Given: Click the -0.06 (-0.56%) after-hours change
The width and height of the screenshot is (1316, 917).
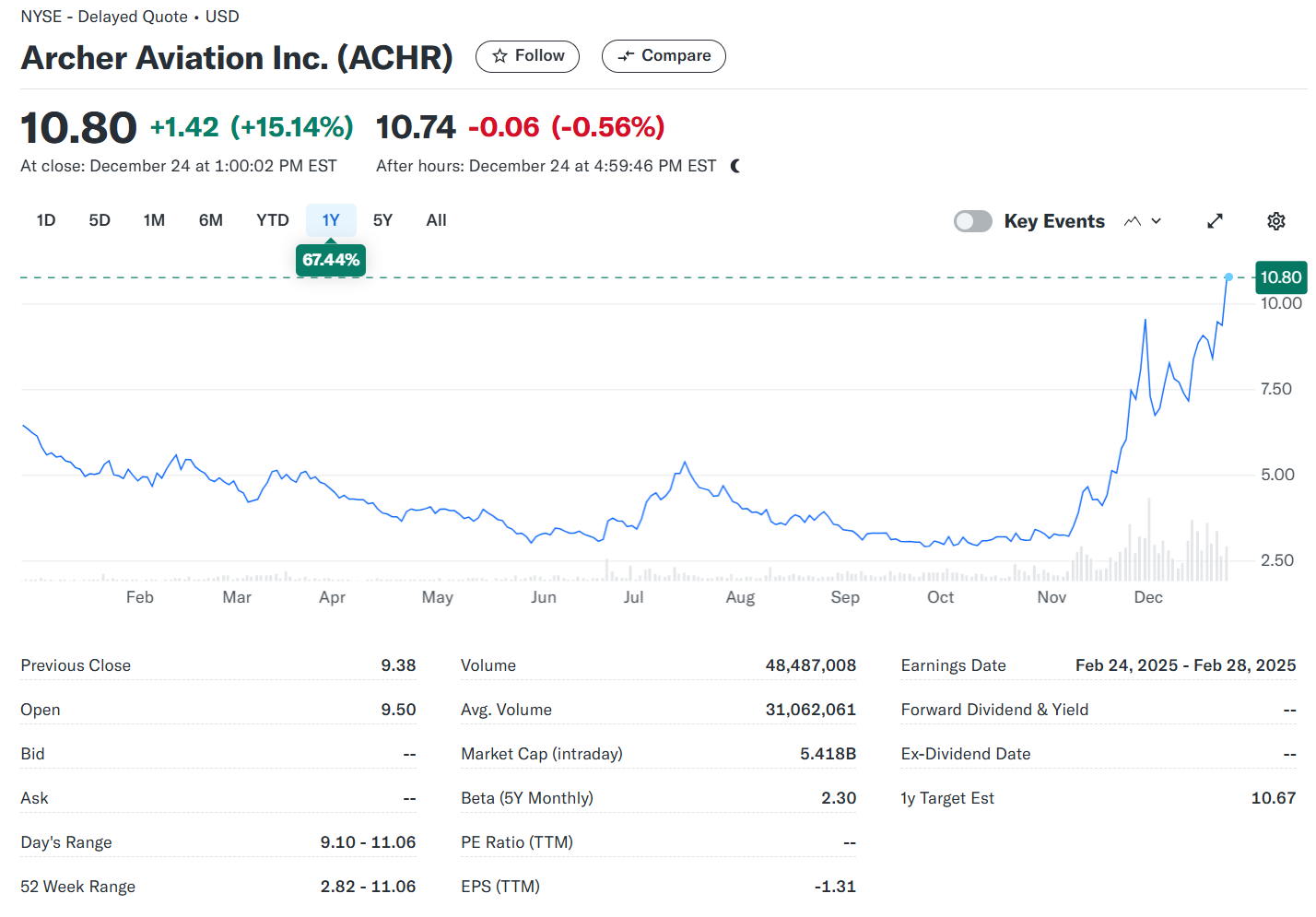Looking at the screenshot, I should pos(567,127).
